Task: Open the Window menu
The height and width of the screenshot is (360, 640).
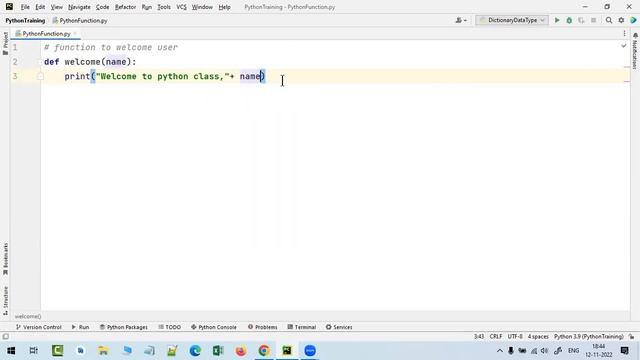Action: tap(202, 7)
